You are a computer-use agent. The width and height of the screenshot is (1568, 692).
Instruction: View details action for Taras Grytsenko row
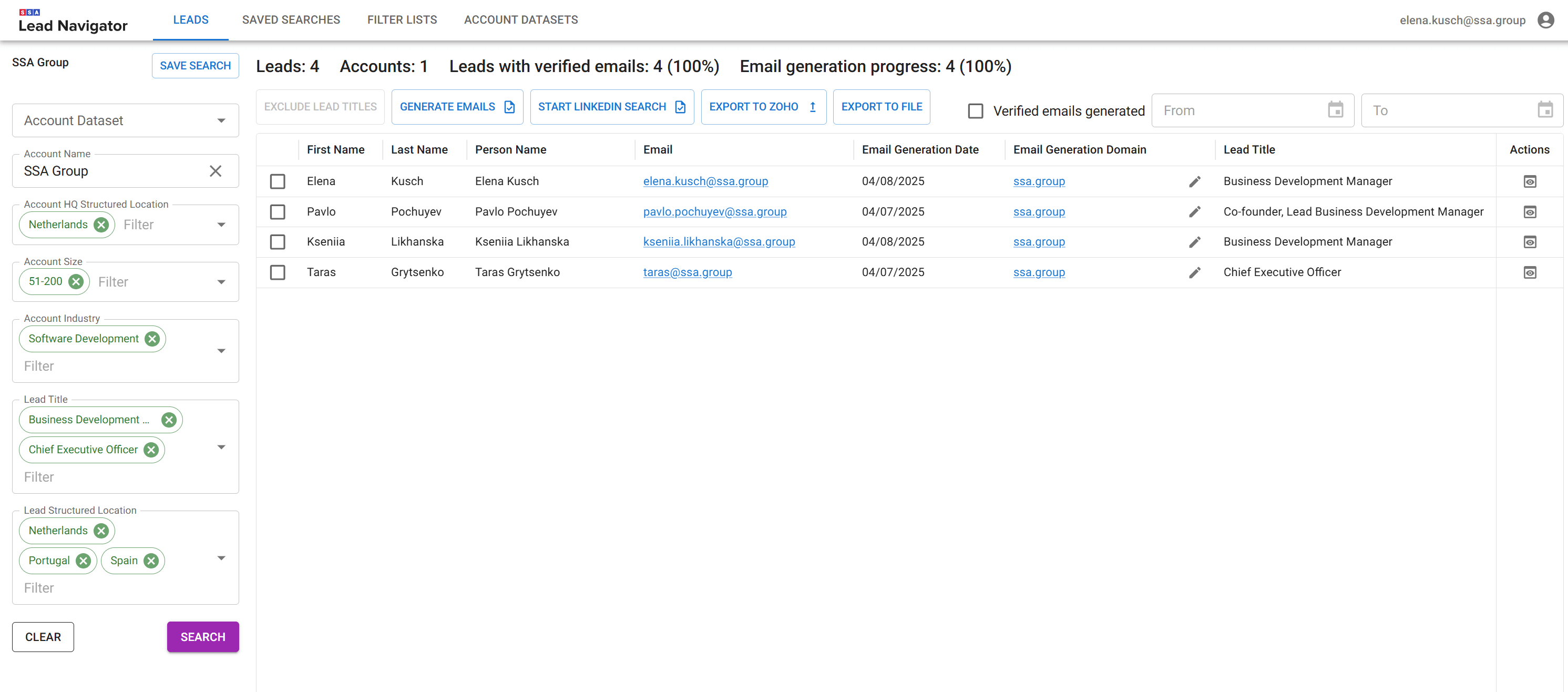pos(1530,272)
